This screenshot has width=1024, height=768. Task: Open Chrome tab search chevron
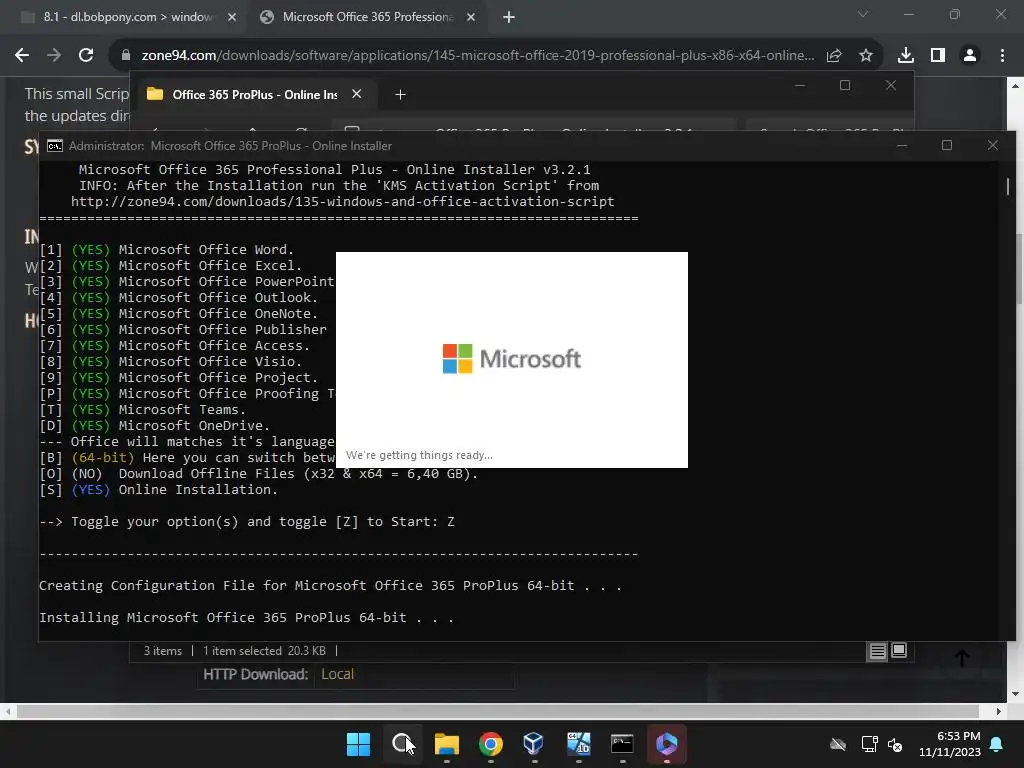863,14
